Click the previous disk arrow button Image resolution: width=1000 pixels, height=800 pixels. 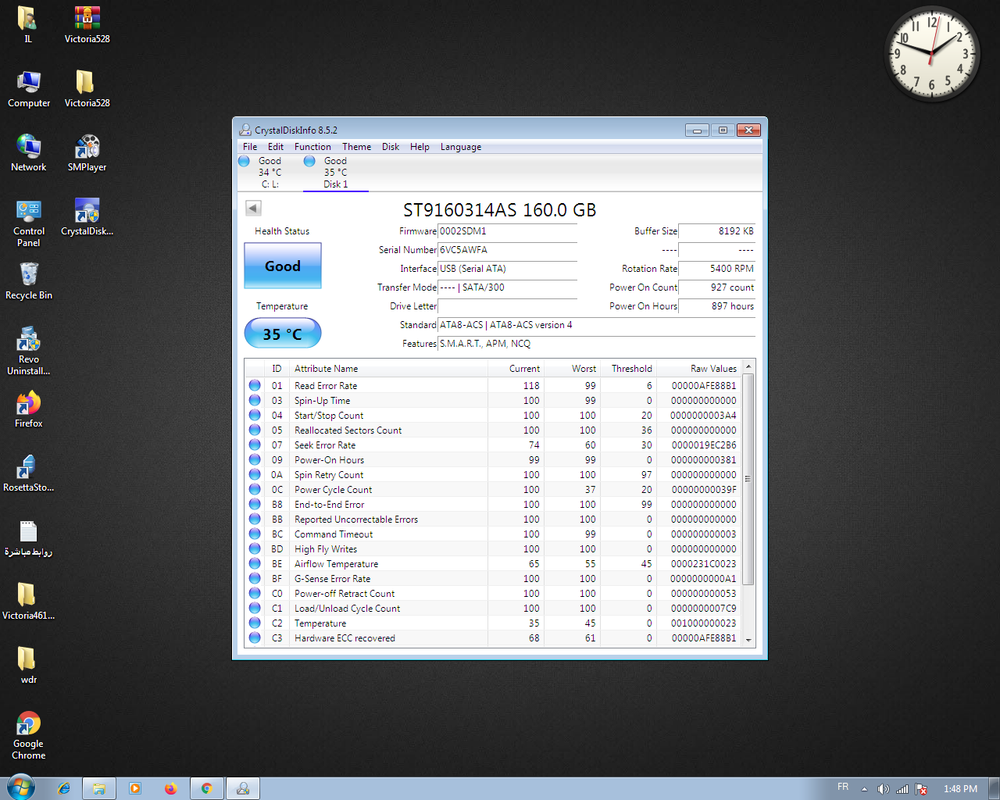253,208
